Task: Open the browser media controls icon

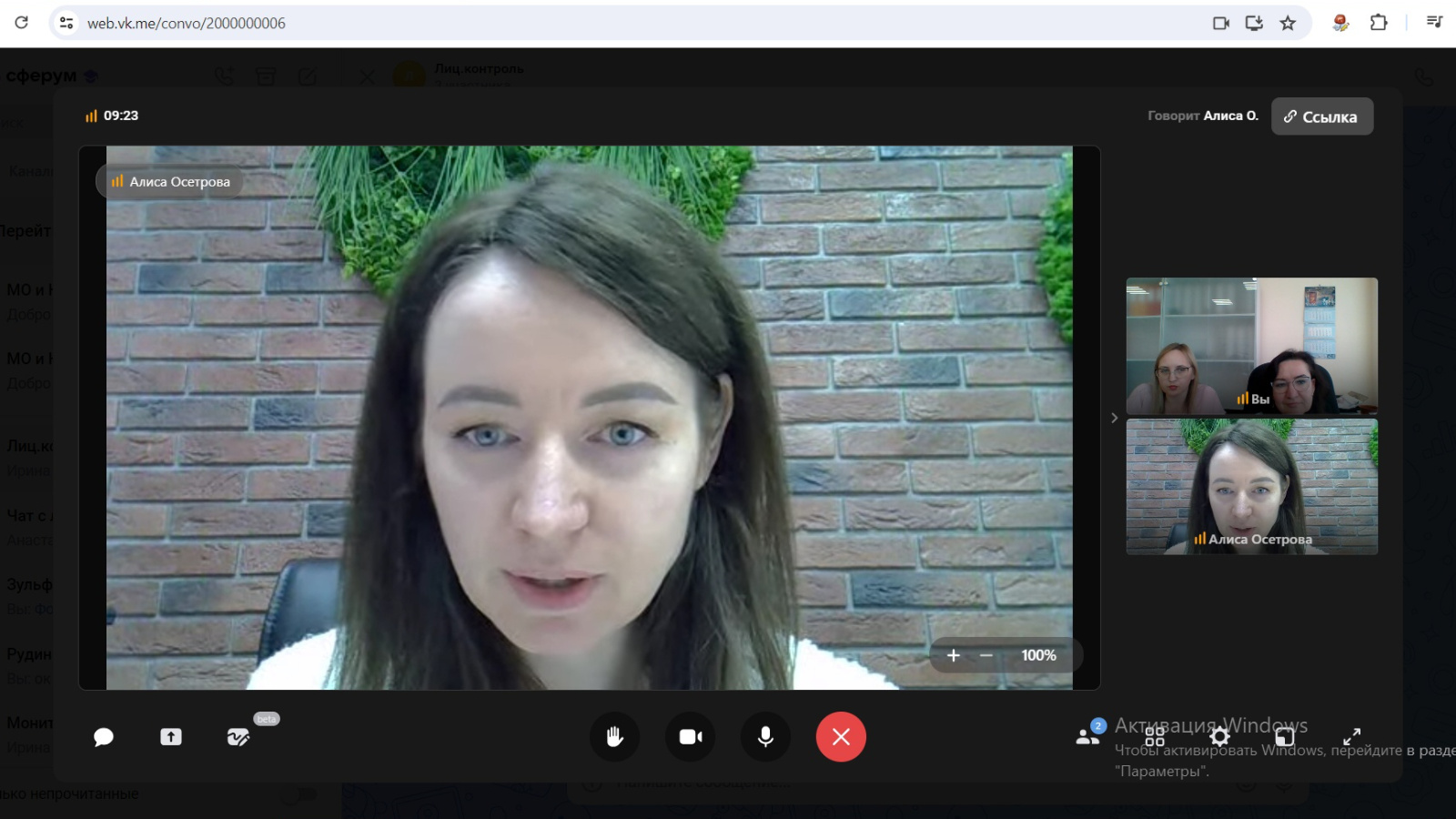Action: (x=1434, y=22)
